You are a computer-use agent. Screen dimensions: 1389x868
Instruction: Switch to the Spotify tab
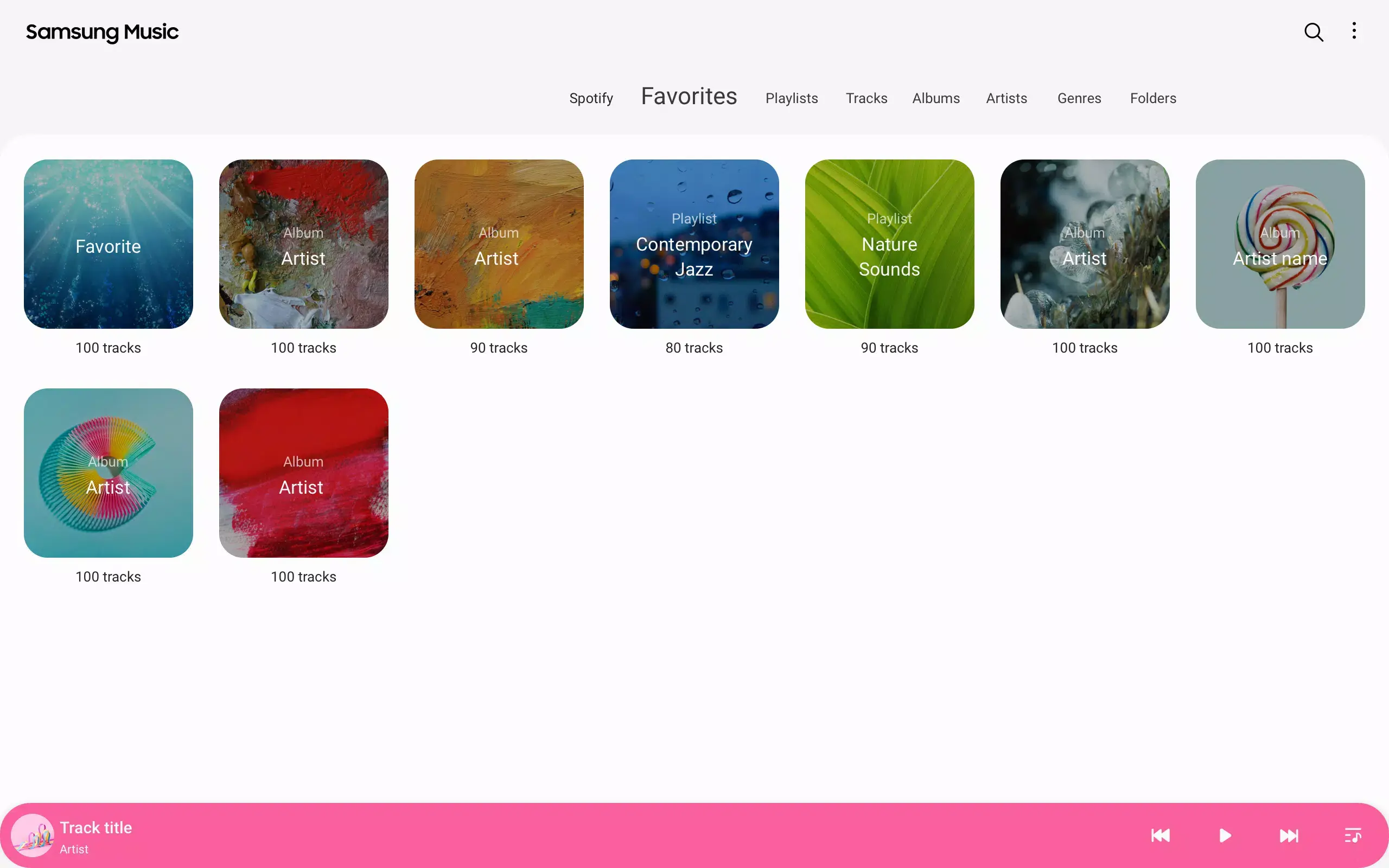tap(591, 98)
